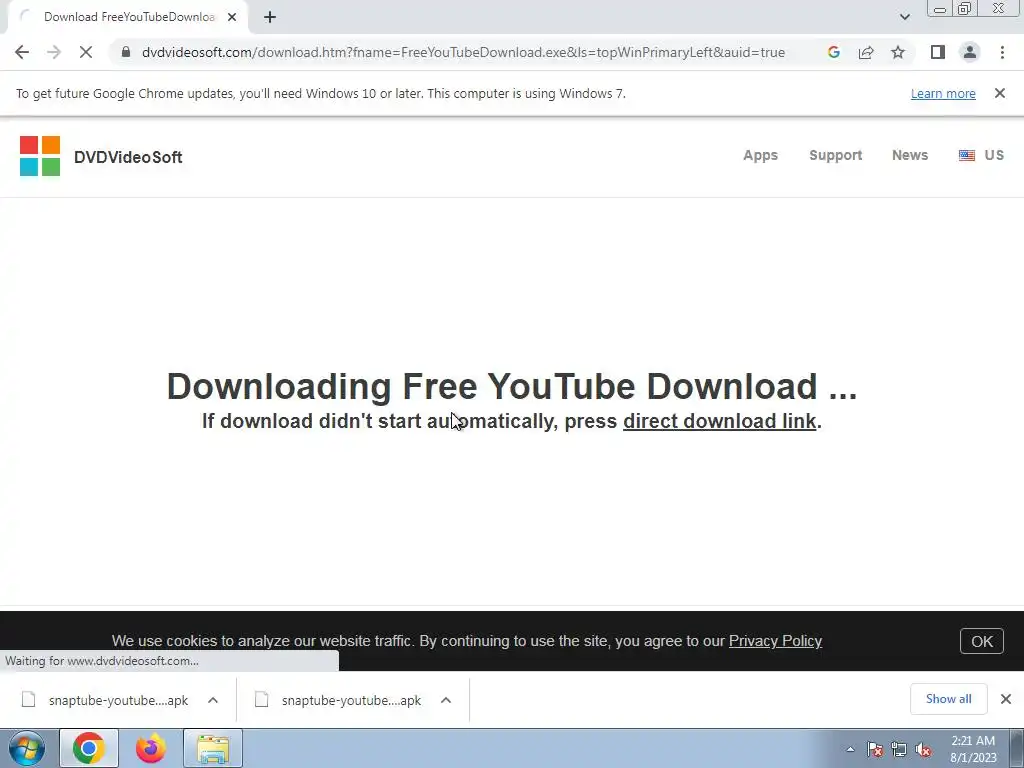
Task: Click the Google icon in address bar
Action: [834, 52]
